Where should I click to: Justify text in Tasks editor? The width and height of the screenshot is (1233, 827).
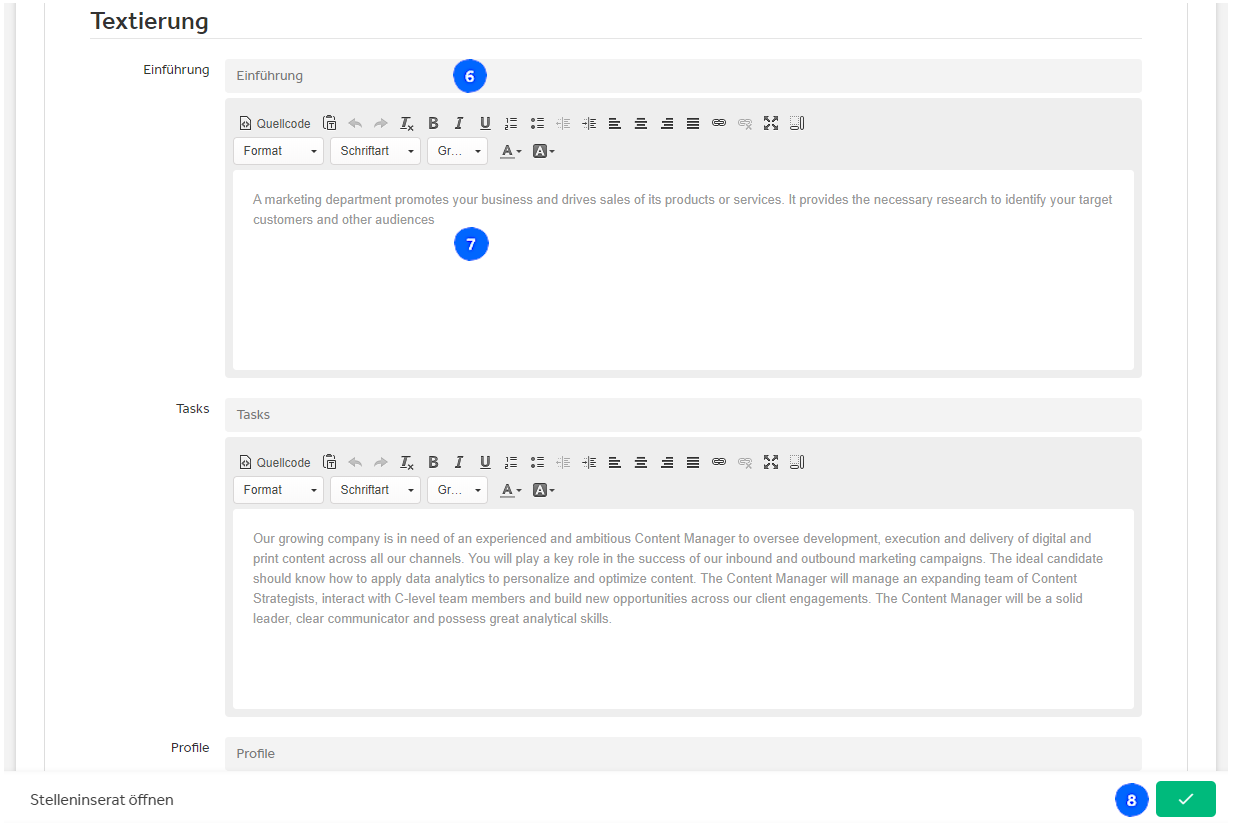[x=693, y=463]
